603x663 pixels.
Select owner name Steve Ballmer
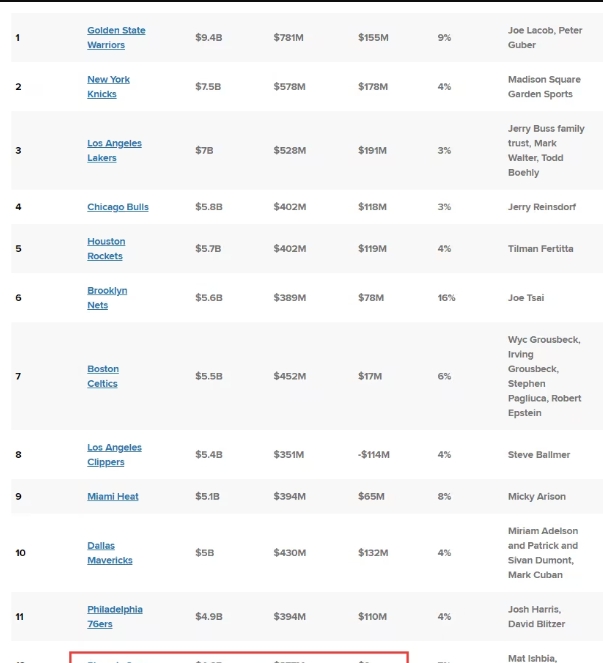[538, 455]
